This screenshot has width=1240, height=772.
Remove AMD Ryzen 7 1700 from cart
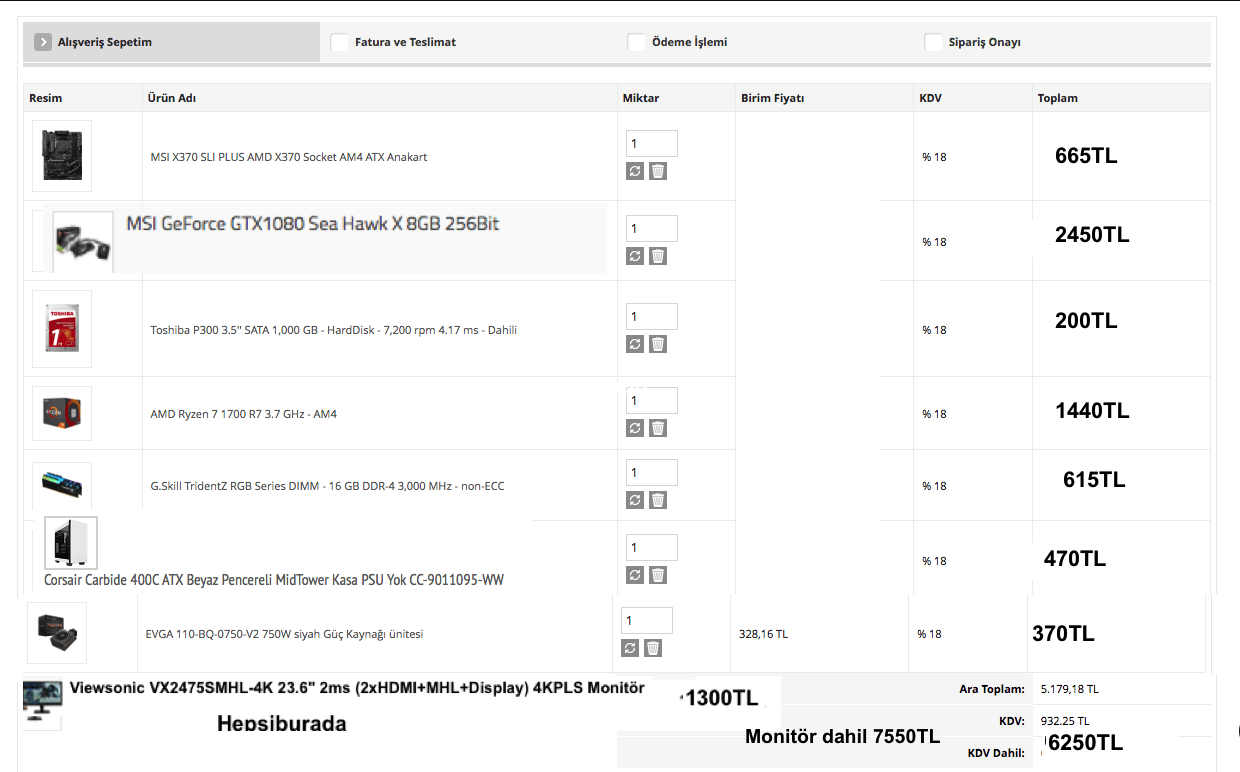point(657,428)
